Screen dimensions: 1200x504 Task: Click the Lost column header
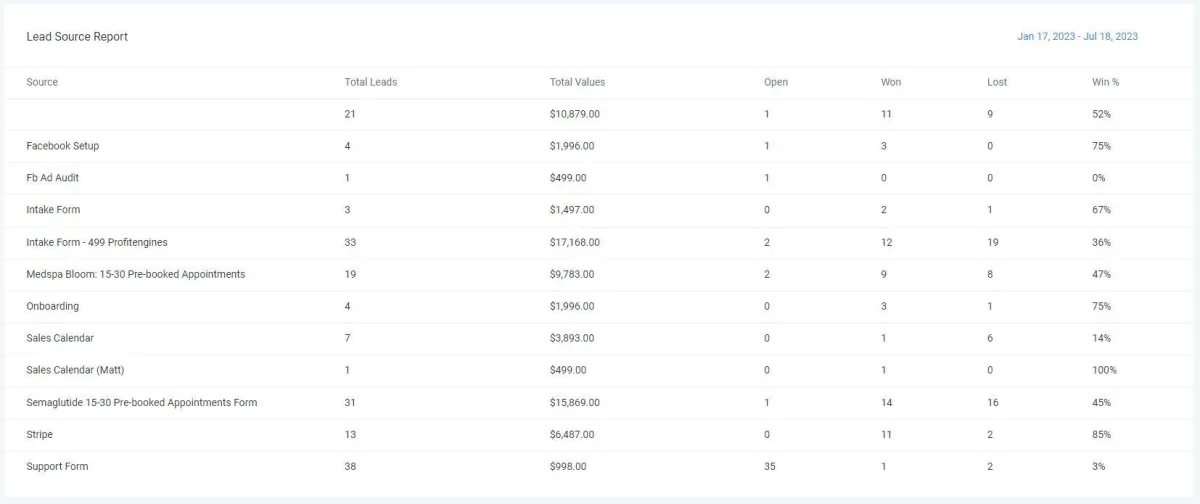[x=997, y=82]
